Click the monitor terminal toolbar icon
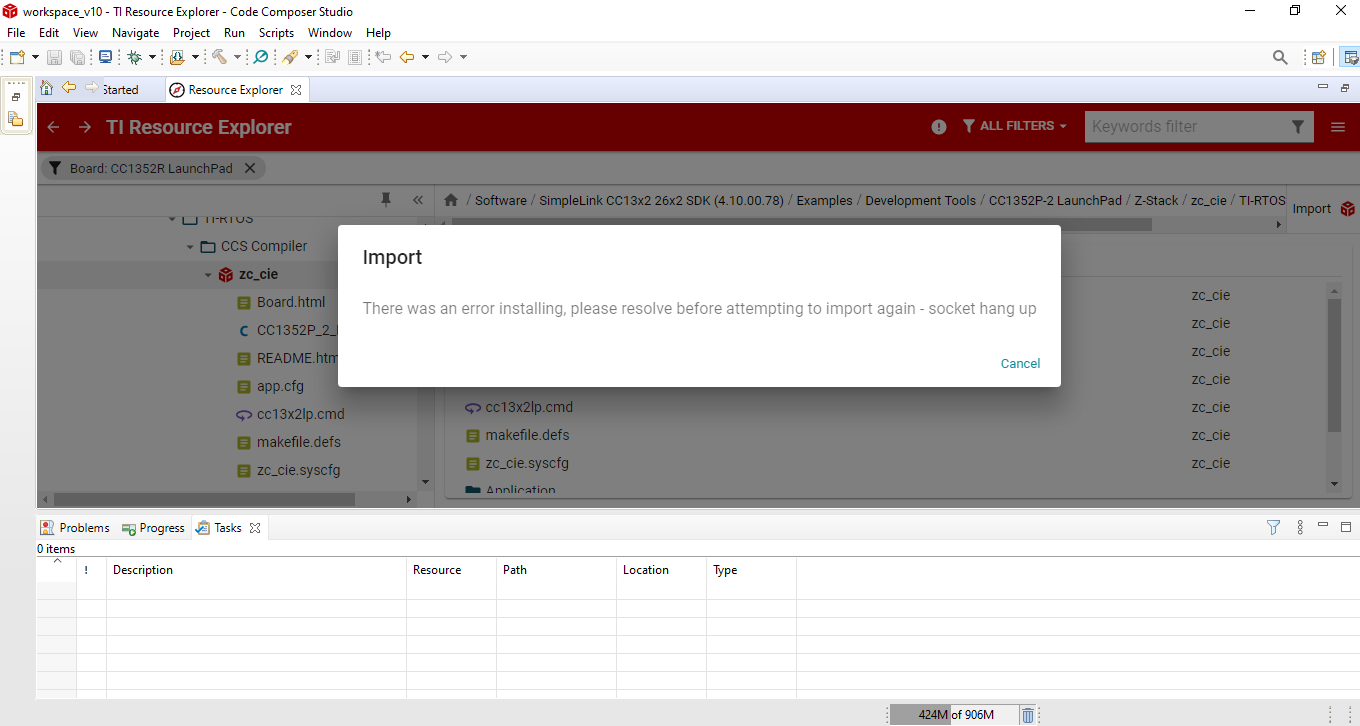Screen dimensions: 1360x726 (x=105, y=57)
